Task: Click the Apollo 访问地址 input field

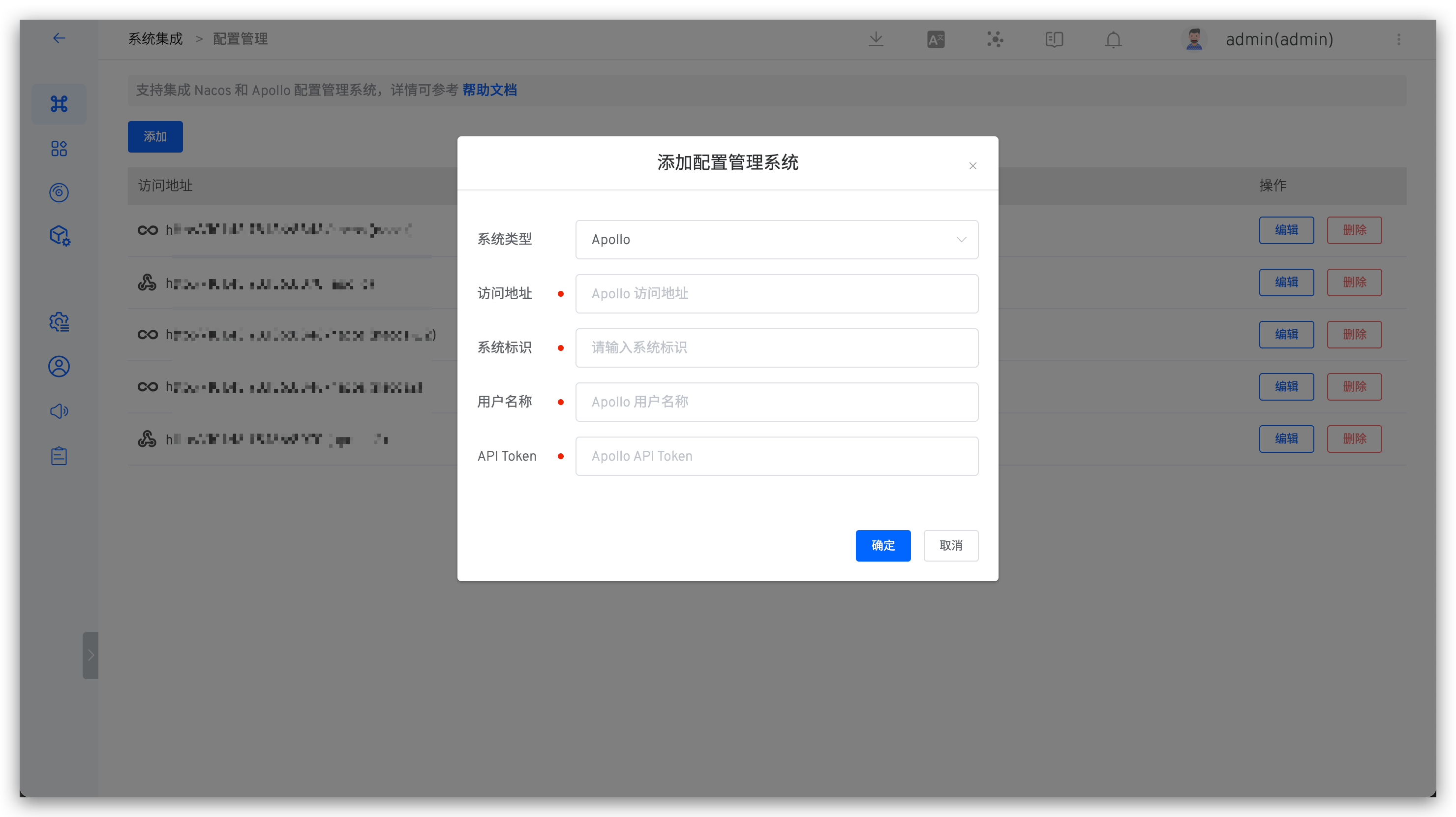Action: 776,293
